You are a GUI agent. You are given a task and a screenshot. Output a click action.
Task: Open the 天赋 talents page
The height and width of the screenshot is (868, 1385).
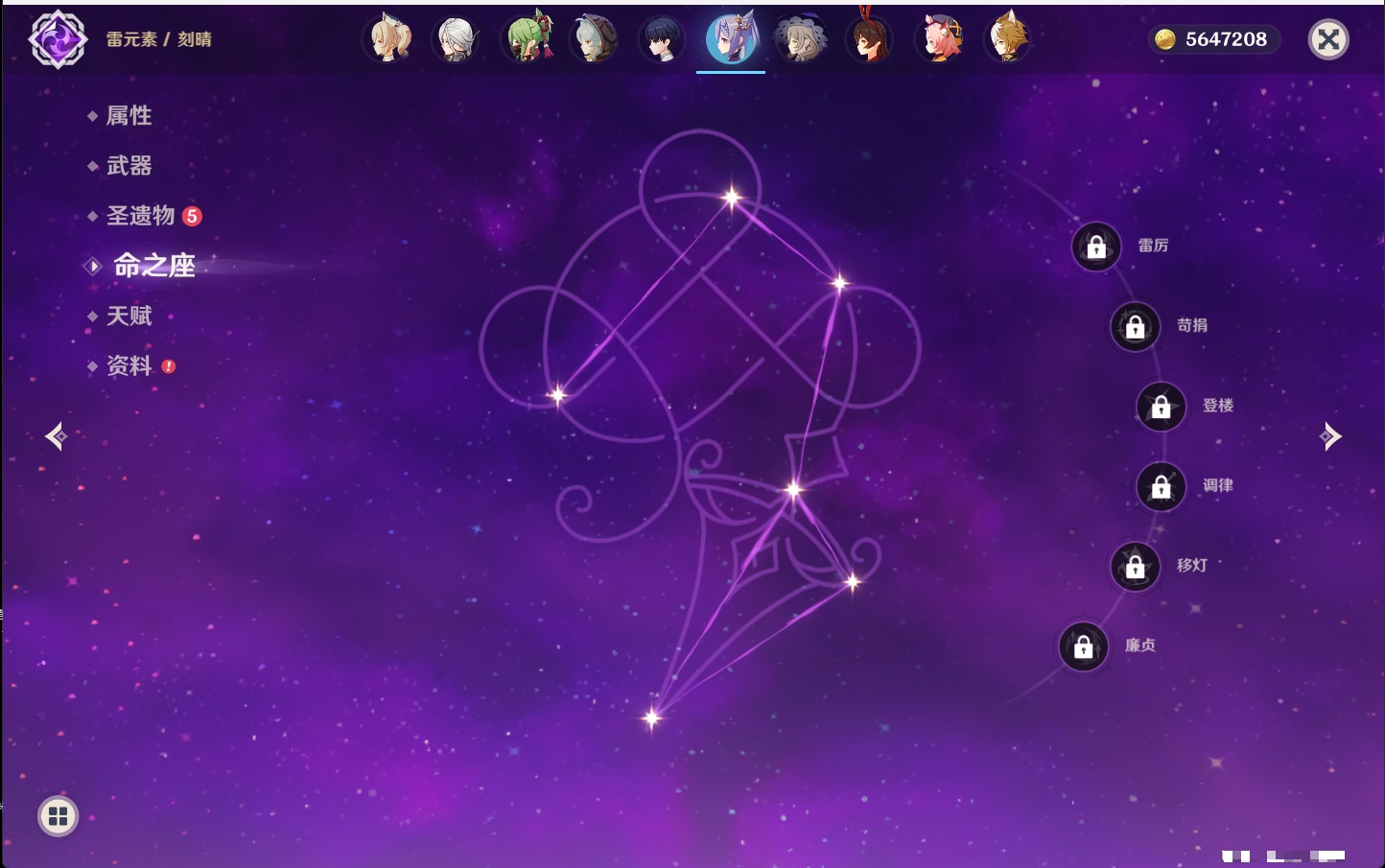129,316
